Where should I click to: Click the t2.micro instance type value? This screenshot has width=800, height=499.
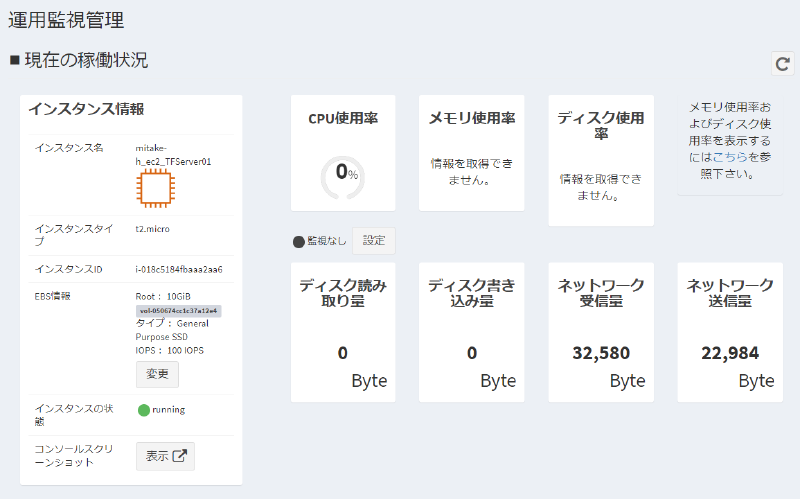coord(152,229)
